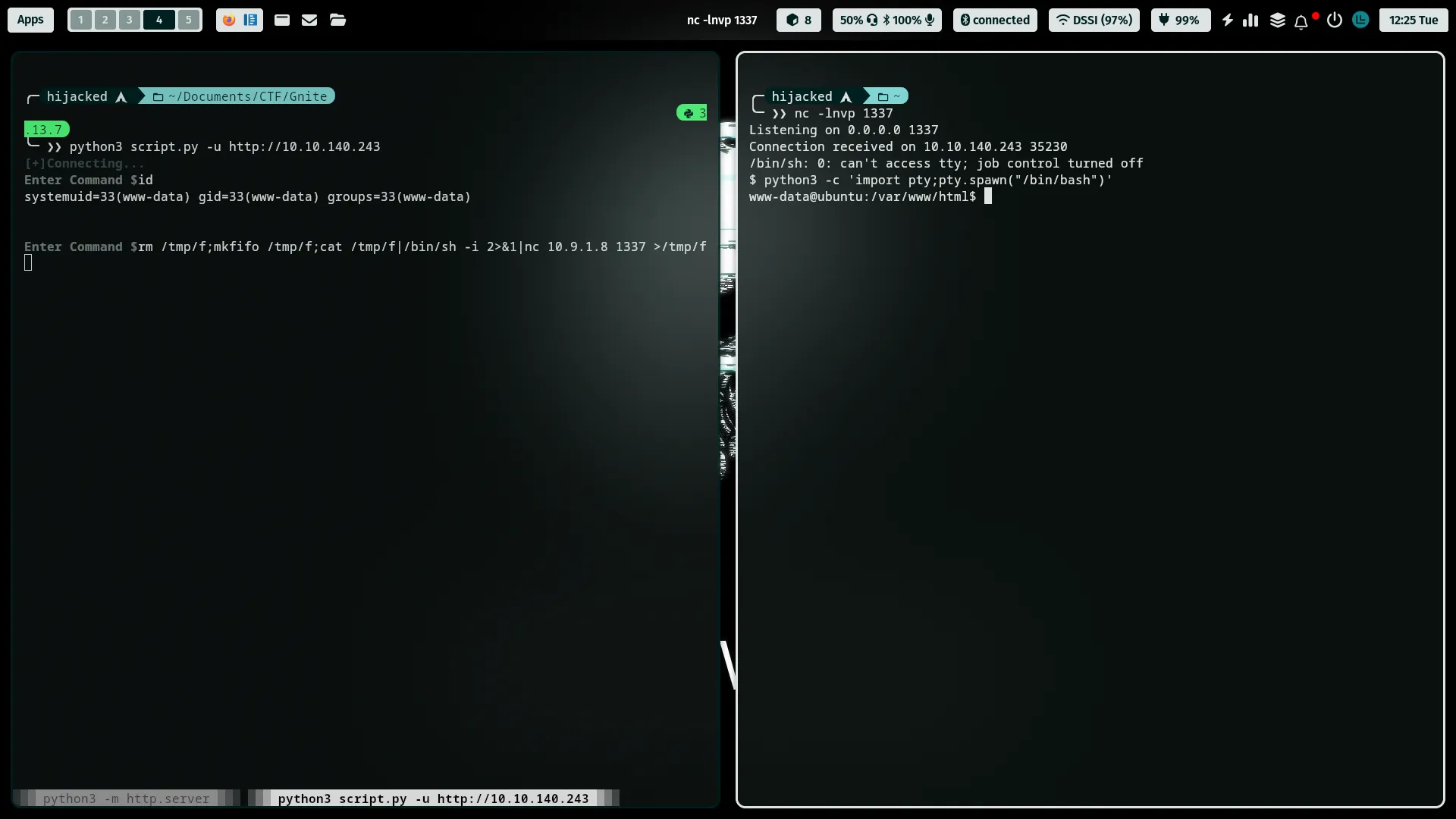Toggle the notification bell
This screenshot has width=1456, height=819.
(x=1301, y=20)
